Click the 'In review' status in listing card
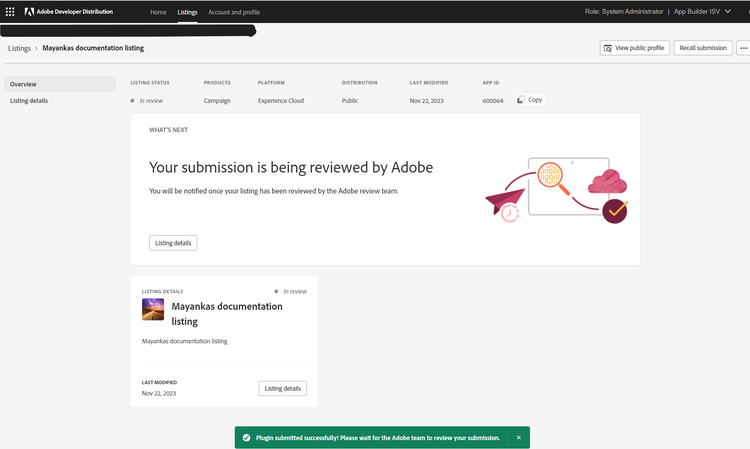 (290, 291)
